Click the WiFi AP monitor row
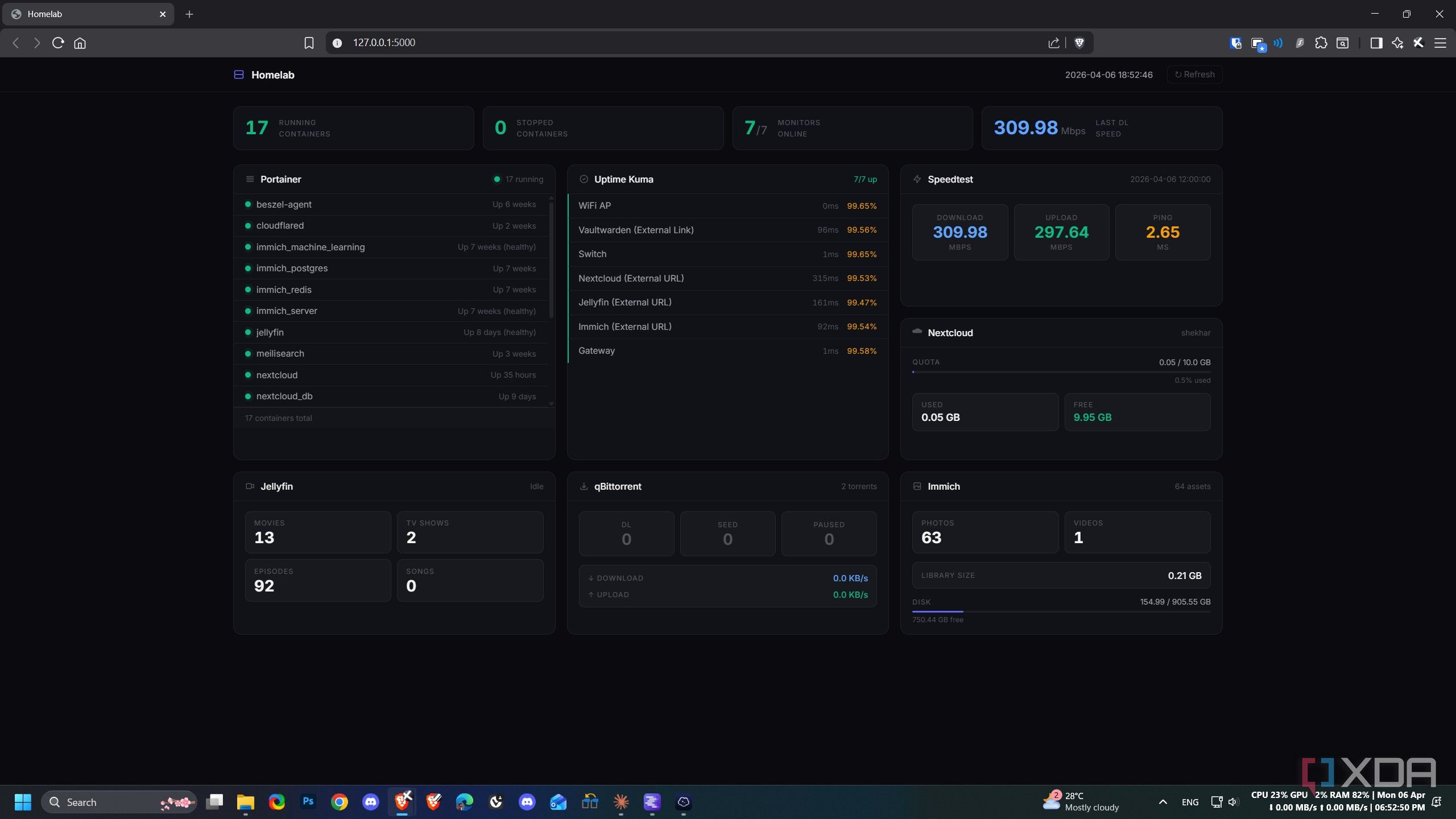This screenshot has width=1456, height=819. (x=728, y=206)
